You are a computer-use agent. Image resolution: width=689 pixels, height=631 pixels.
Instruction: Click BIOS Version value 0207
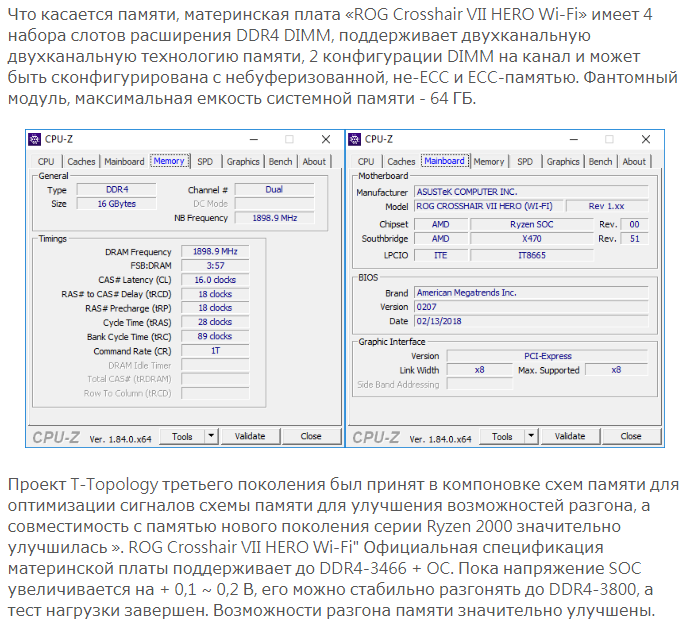coord(531,307)
